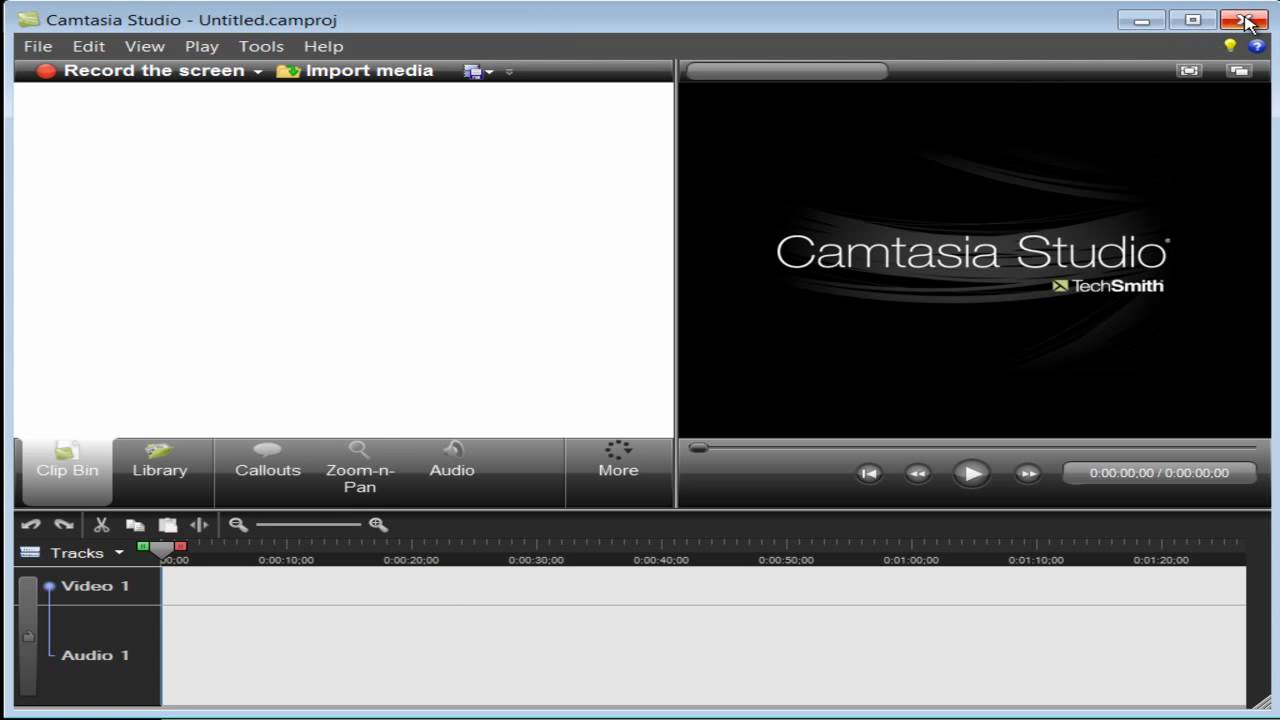This screenshot has height=720, width=1280.
Task: Click the Paste clipboard icon
Action: [x=168, y=524]
